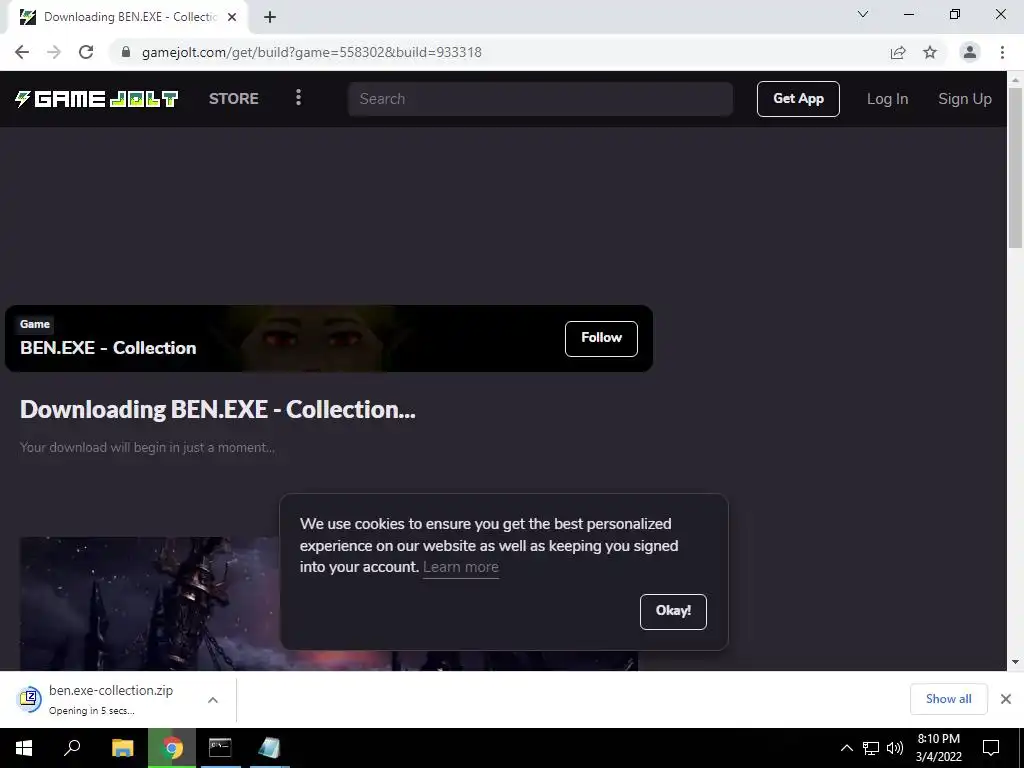Open the Sign Up link
This screenshot has width=1024, height=768.
[x=965, y=99]
